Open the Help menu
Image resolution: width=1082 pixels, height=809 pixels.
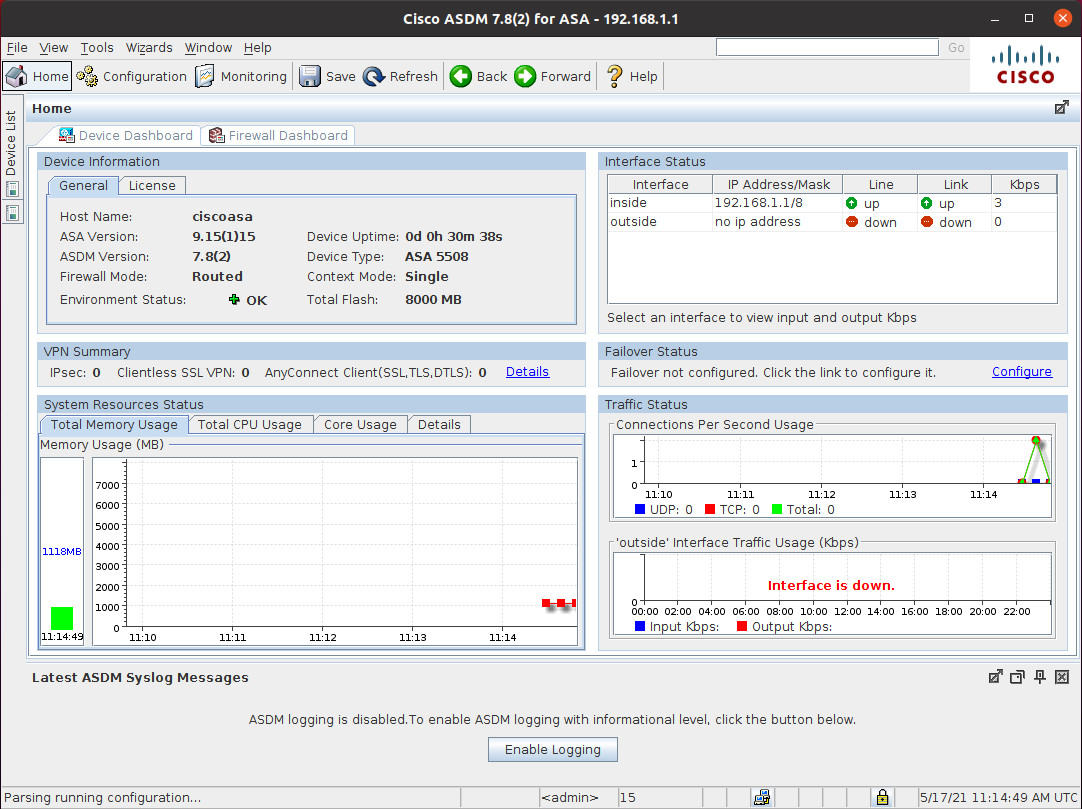click(257, 48)
